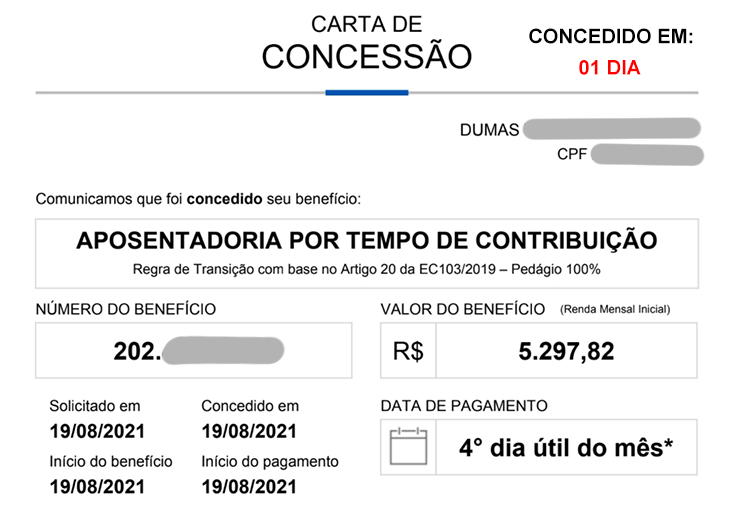Click the blue bar under the title
The width and height of the screenshot is (751, 510).
367,92
